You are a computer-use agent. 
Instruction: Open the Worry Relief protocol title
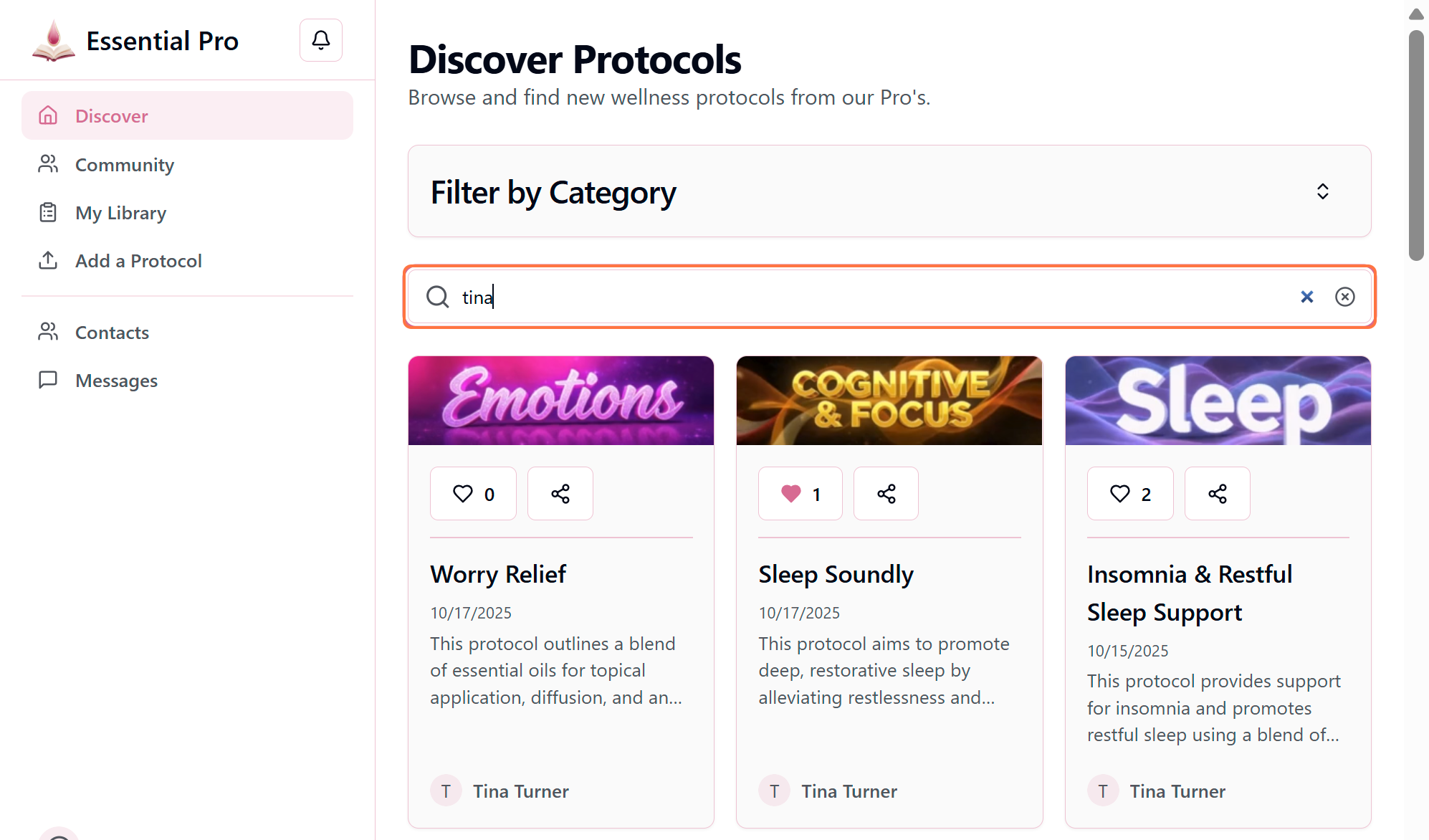(x=498, y=574)
